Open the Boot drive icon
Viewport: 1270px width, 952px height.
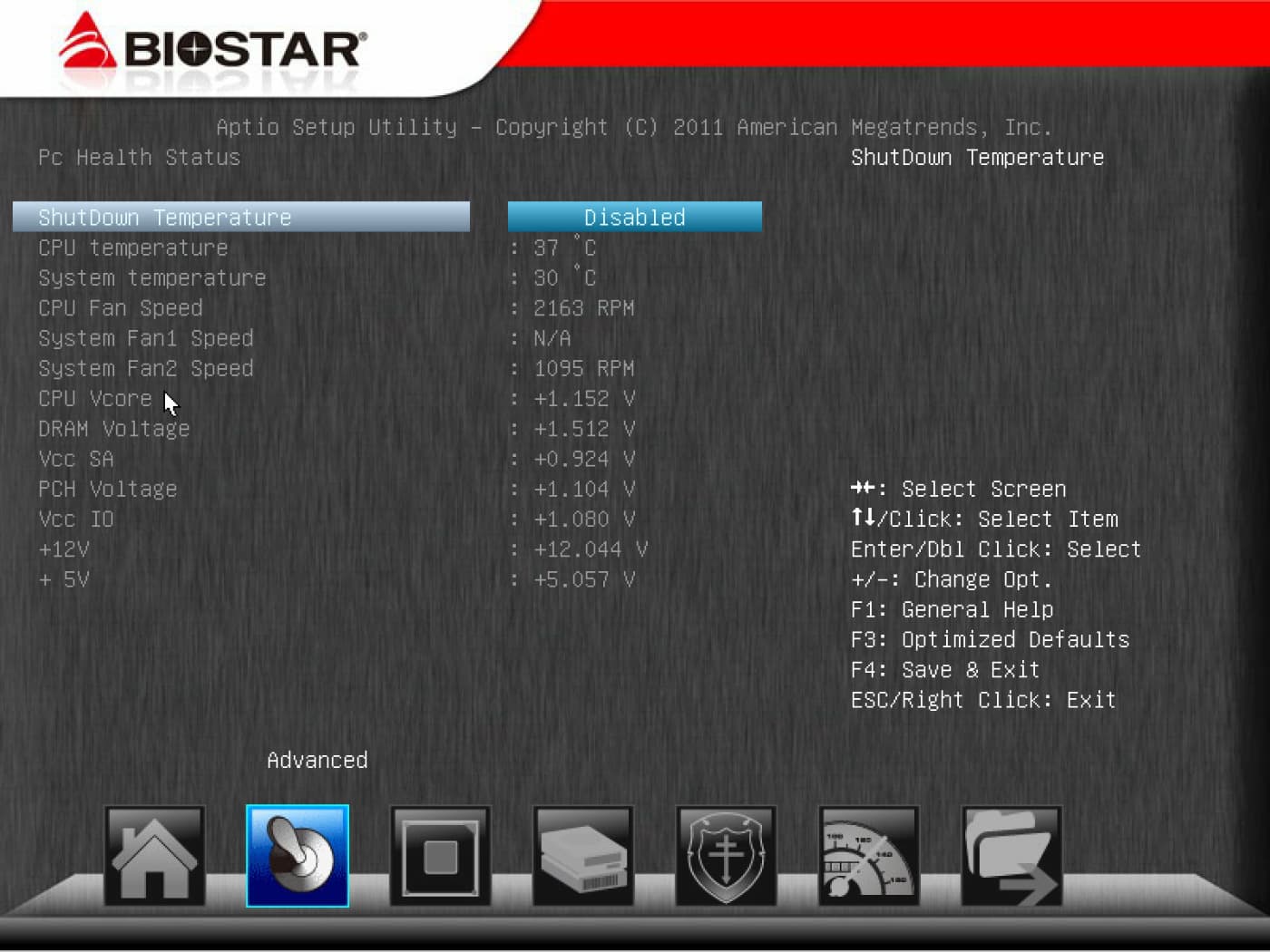pos(583,856)
